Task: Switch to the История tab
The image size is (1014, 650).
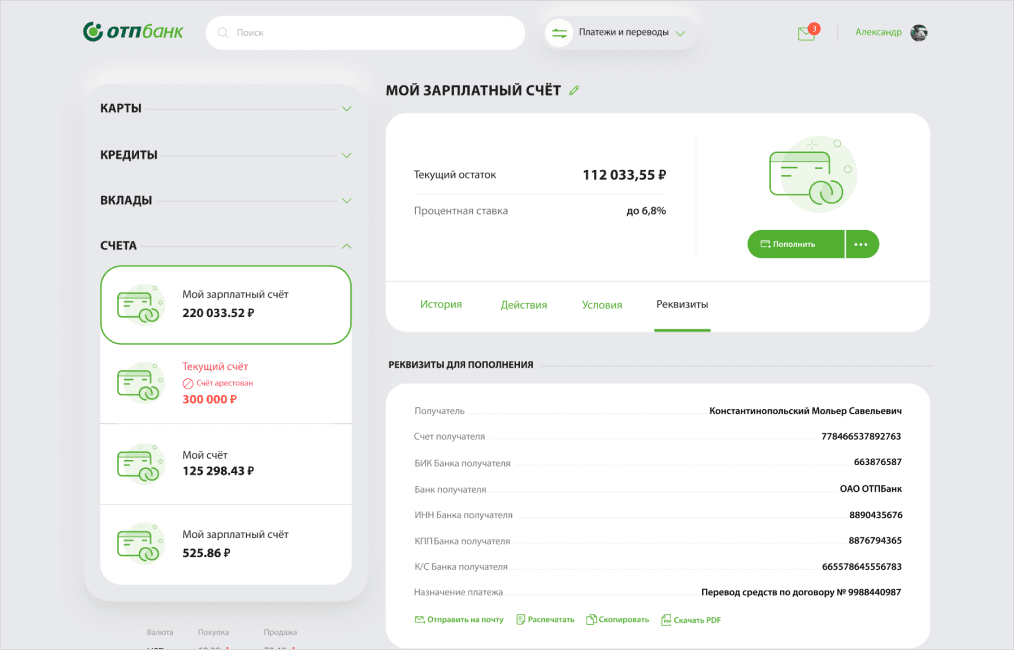Action: 441,305
